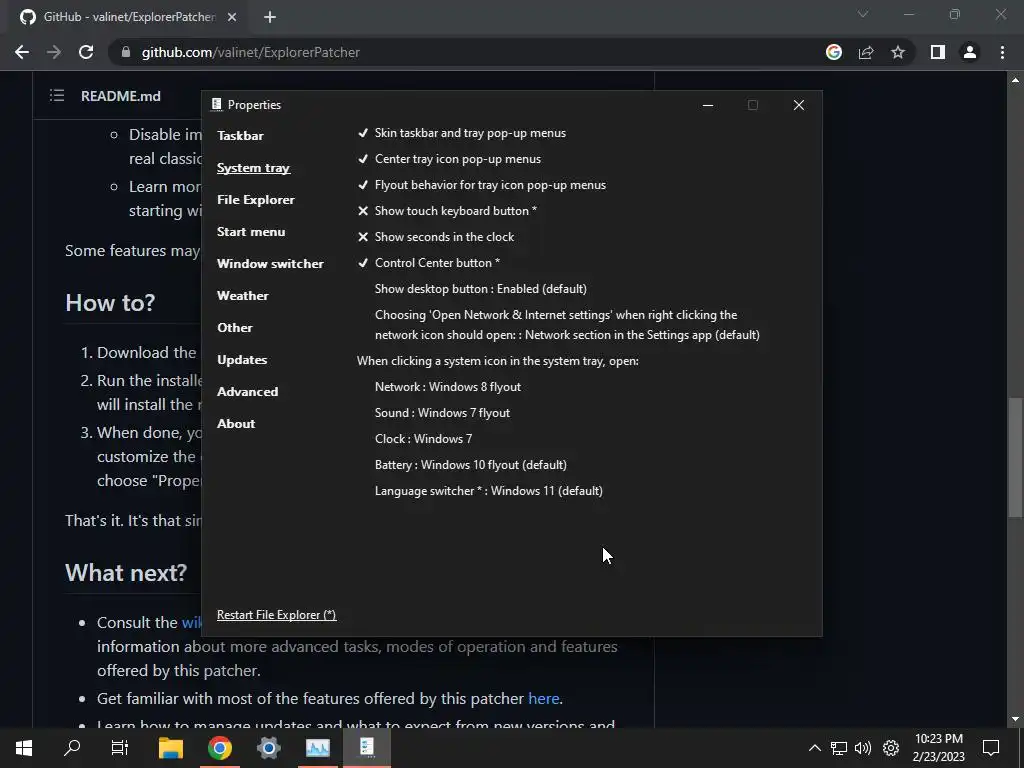Click the page vertical scrollbar thumb

[x=1015, y=457]
